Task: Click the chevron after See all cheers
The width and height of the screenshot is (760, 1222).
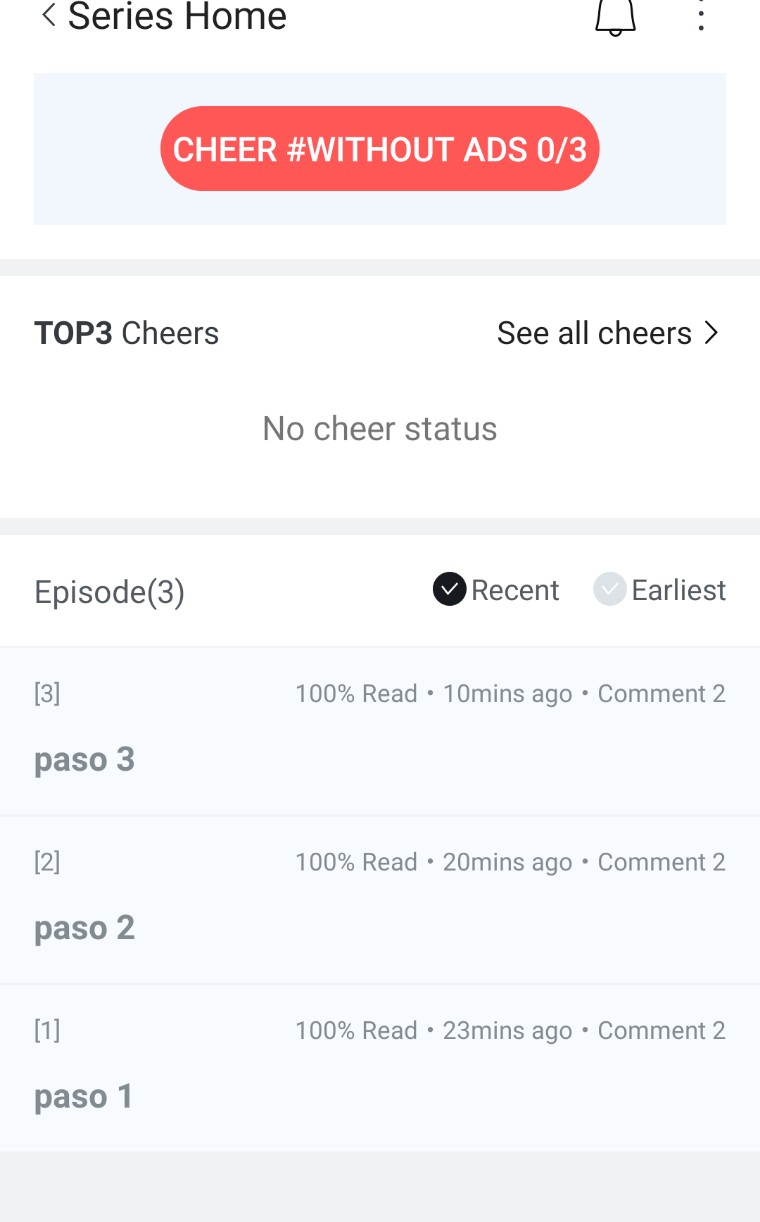Action: pos(711,333)
